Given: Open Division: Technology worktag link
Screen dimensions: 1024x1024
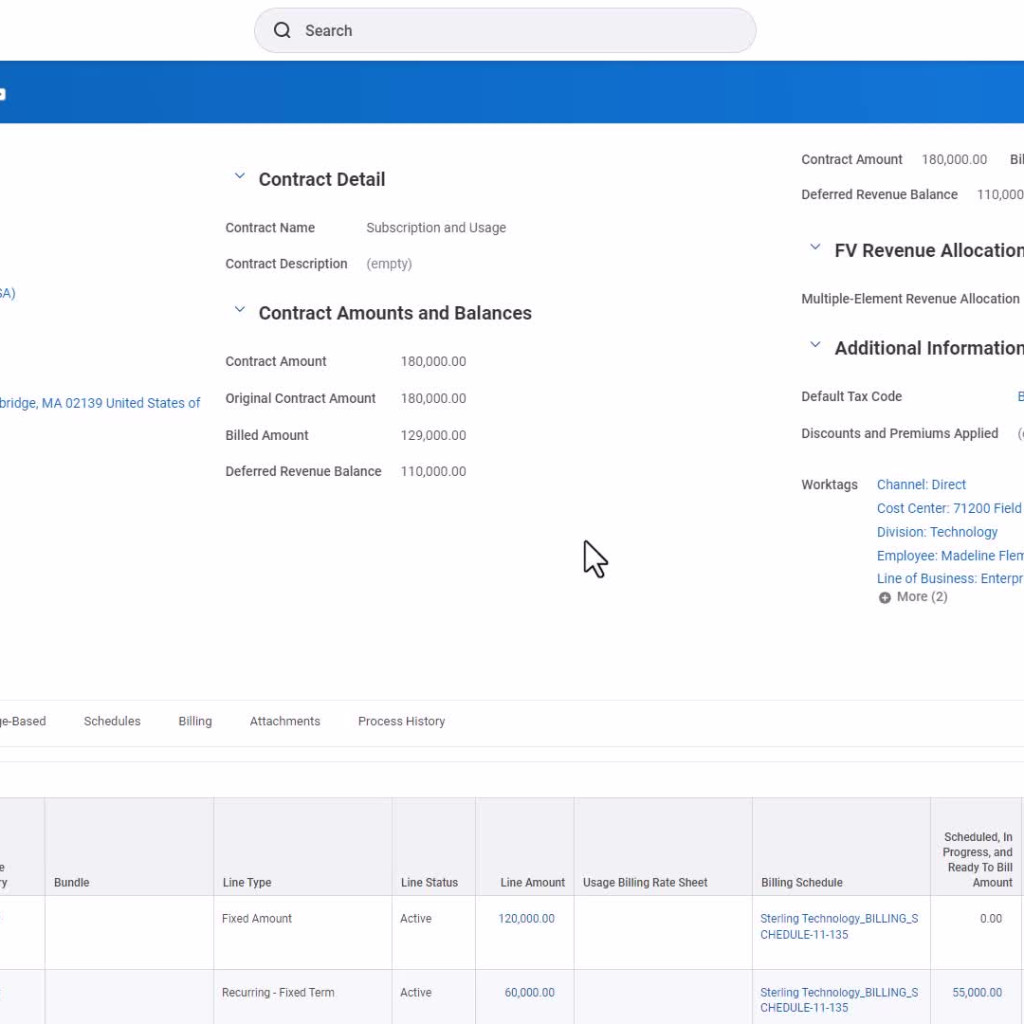Looking at the screenshot, I should click(x=937, y=532).
